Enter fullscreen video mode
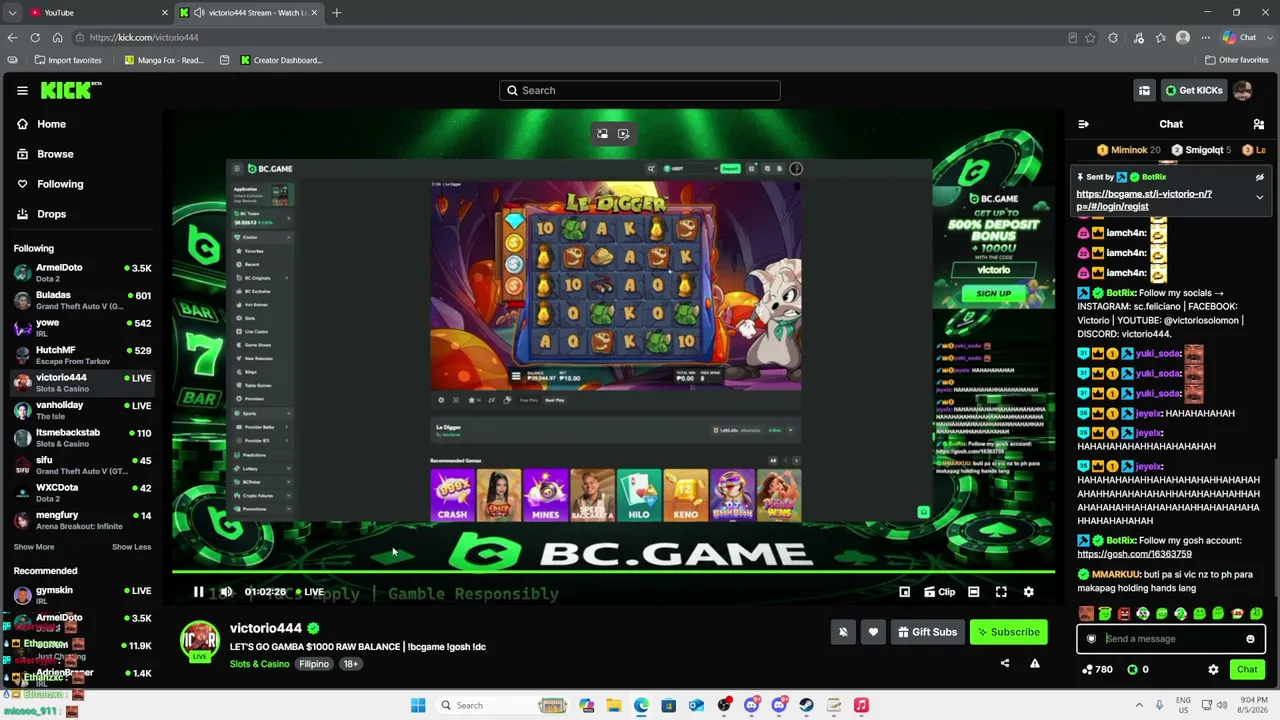 (x=1001, y=592)
